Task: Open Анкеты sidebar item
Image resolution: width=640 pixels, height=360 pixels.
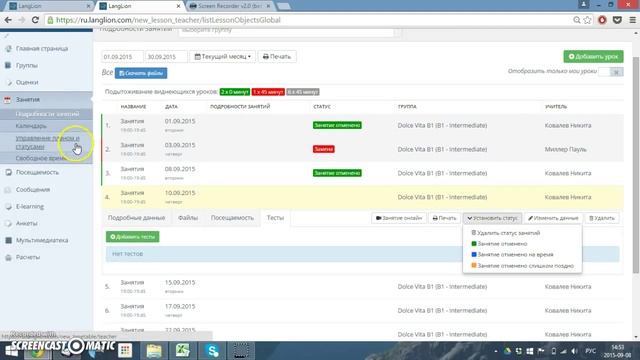Action: pyautogui.click(x=27, y=223)
